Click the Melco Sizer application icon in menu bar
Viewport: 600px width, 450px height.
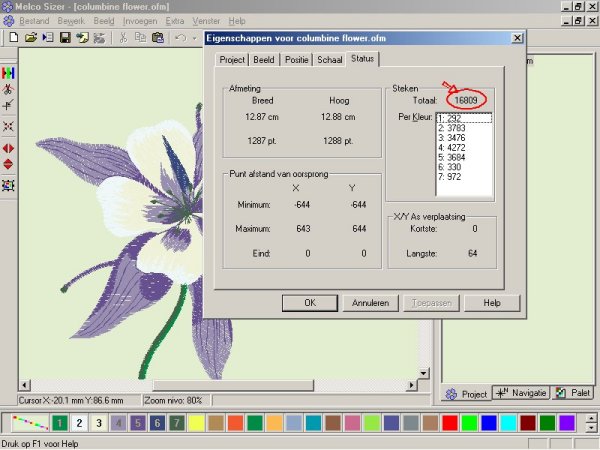point(8,21)
